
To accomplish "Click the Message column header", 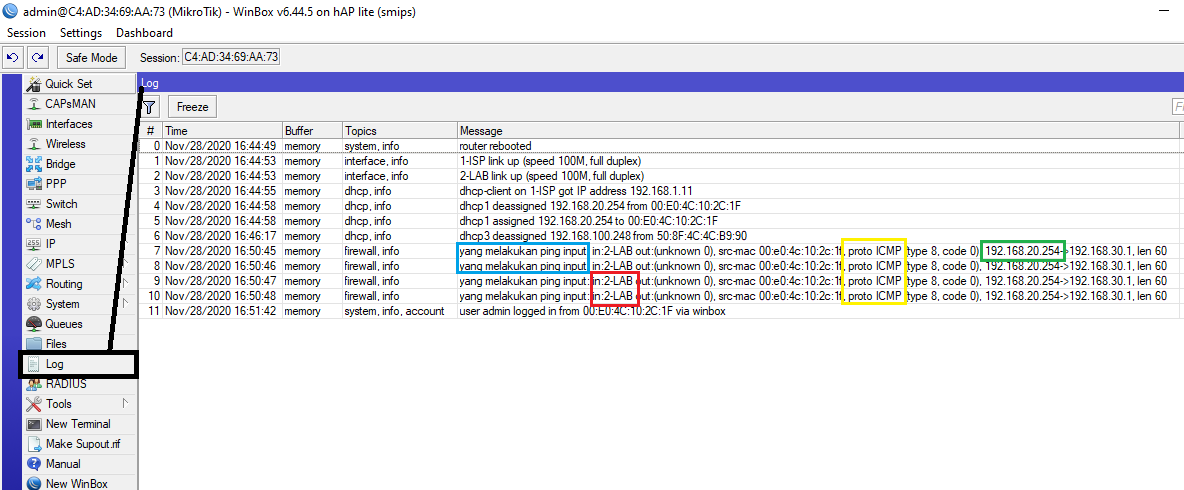I will click(x=819, y=131).
